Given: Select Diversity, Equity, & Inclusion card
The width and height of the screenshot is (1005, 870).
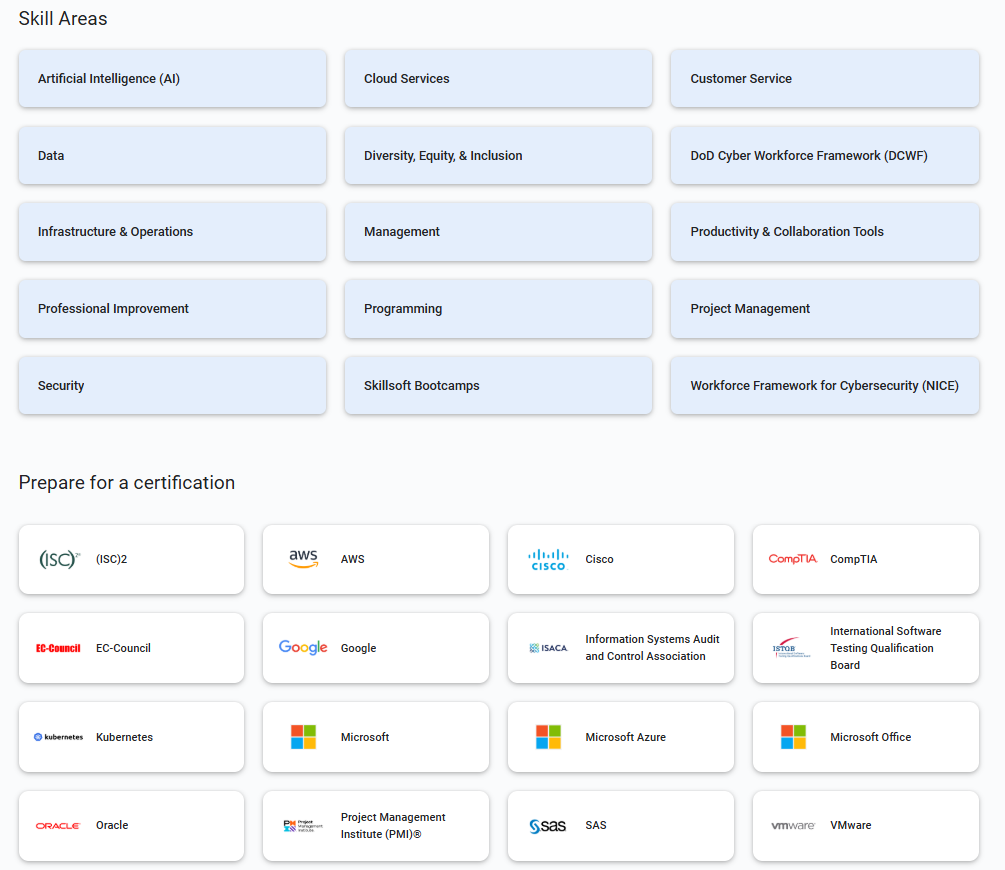Looking at the screenshot, I should point(498,155).
